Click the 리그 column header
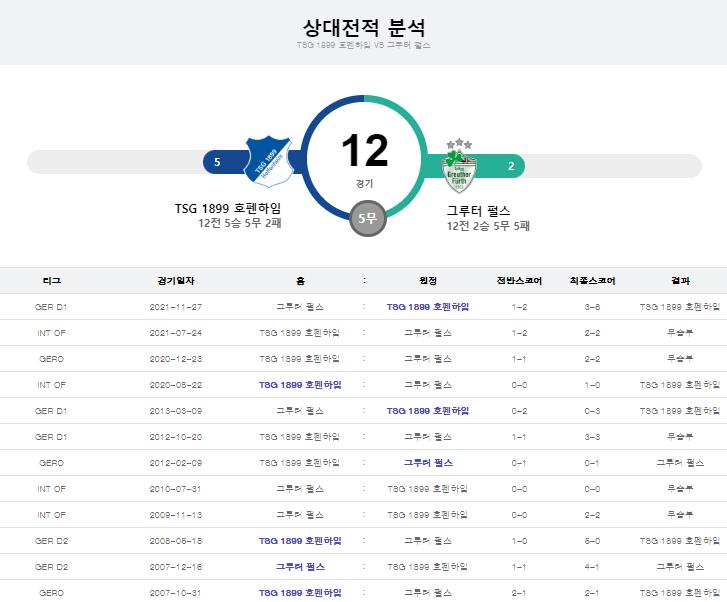 pos(51,281)
